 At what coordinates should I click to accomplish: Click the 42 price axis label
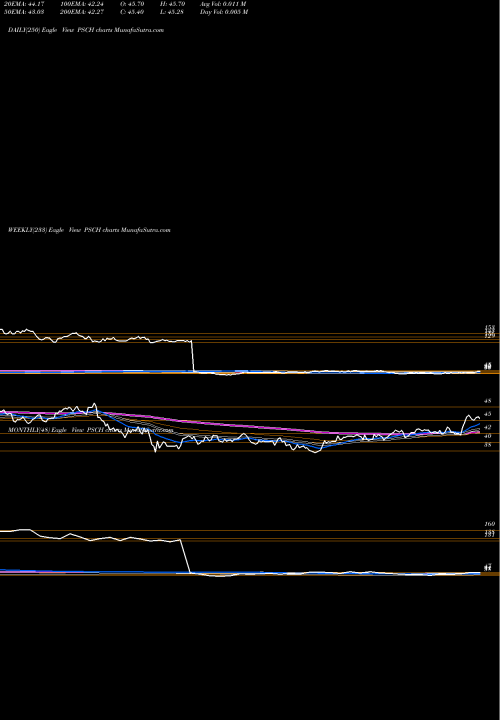[x=488, y=427]
